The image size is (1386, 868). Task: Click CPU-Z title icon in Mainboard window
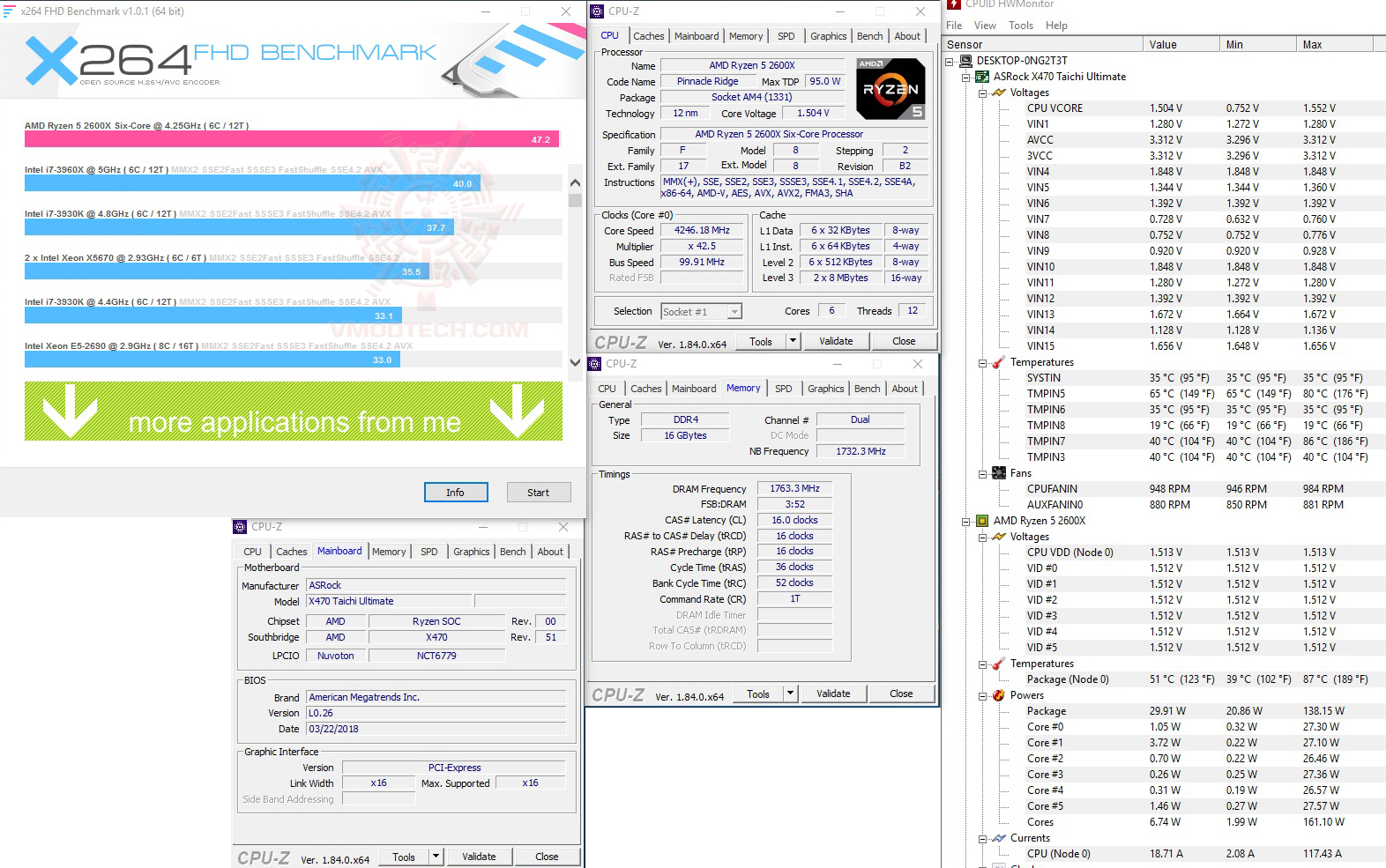tap(240, 527)
